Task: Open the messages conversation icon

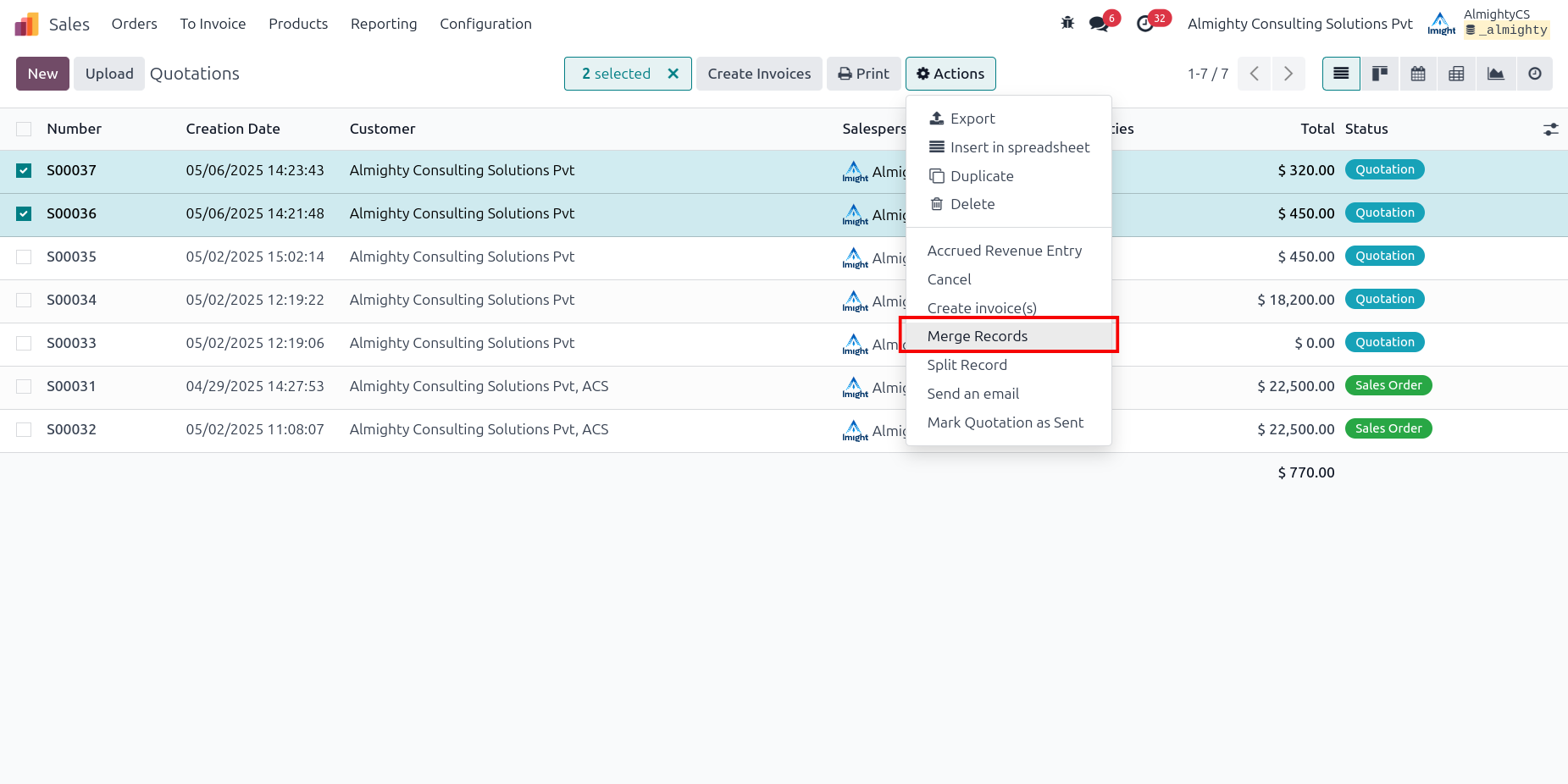Action: 1100,24
